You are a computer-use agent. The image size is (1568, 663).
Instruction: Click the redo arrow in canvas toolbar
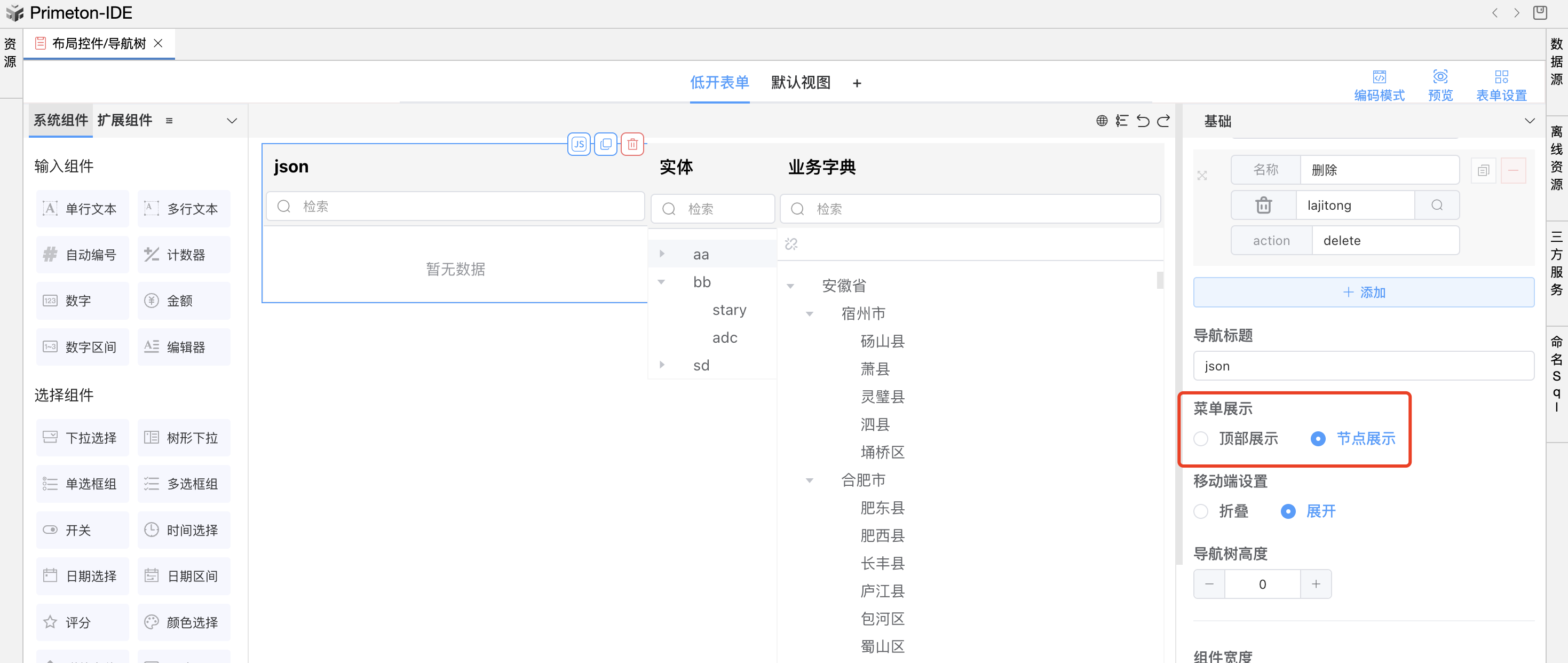point(1163,121)
